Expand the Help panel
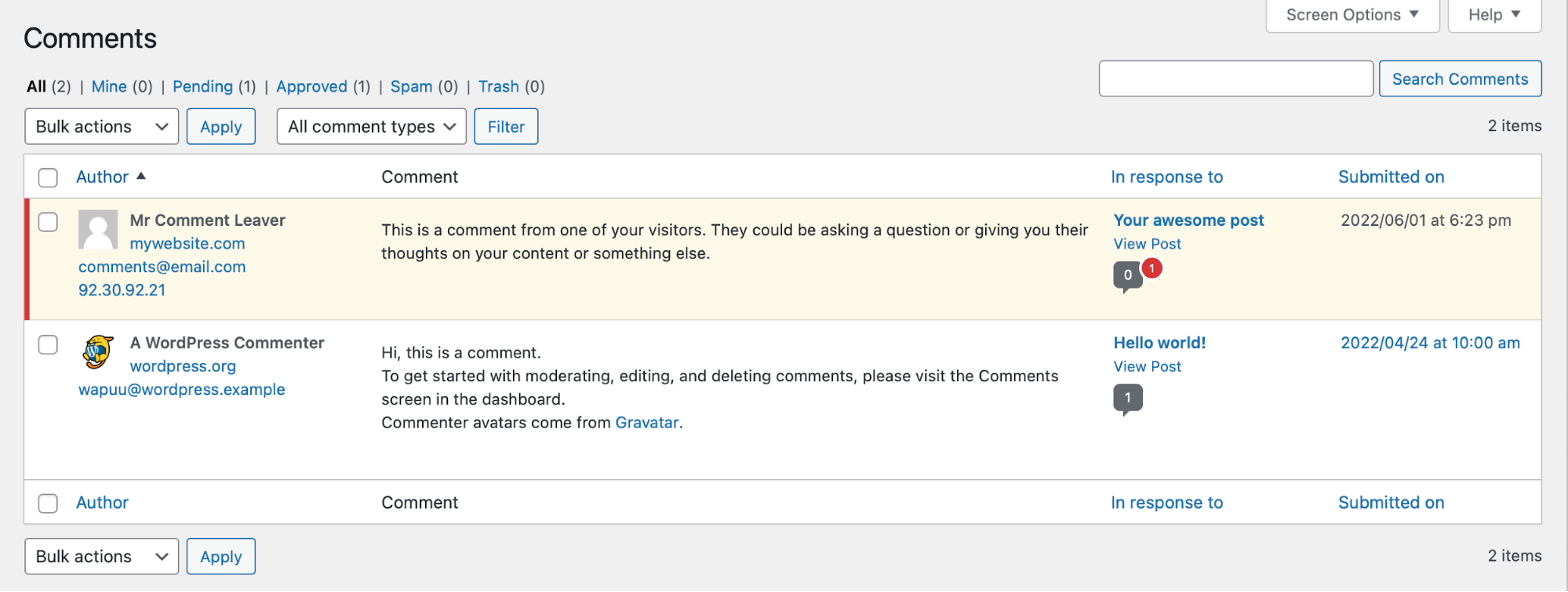Viewport: 1568px width, 592px height. point(1494,15)
